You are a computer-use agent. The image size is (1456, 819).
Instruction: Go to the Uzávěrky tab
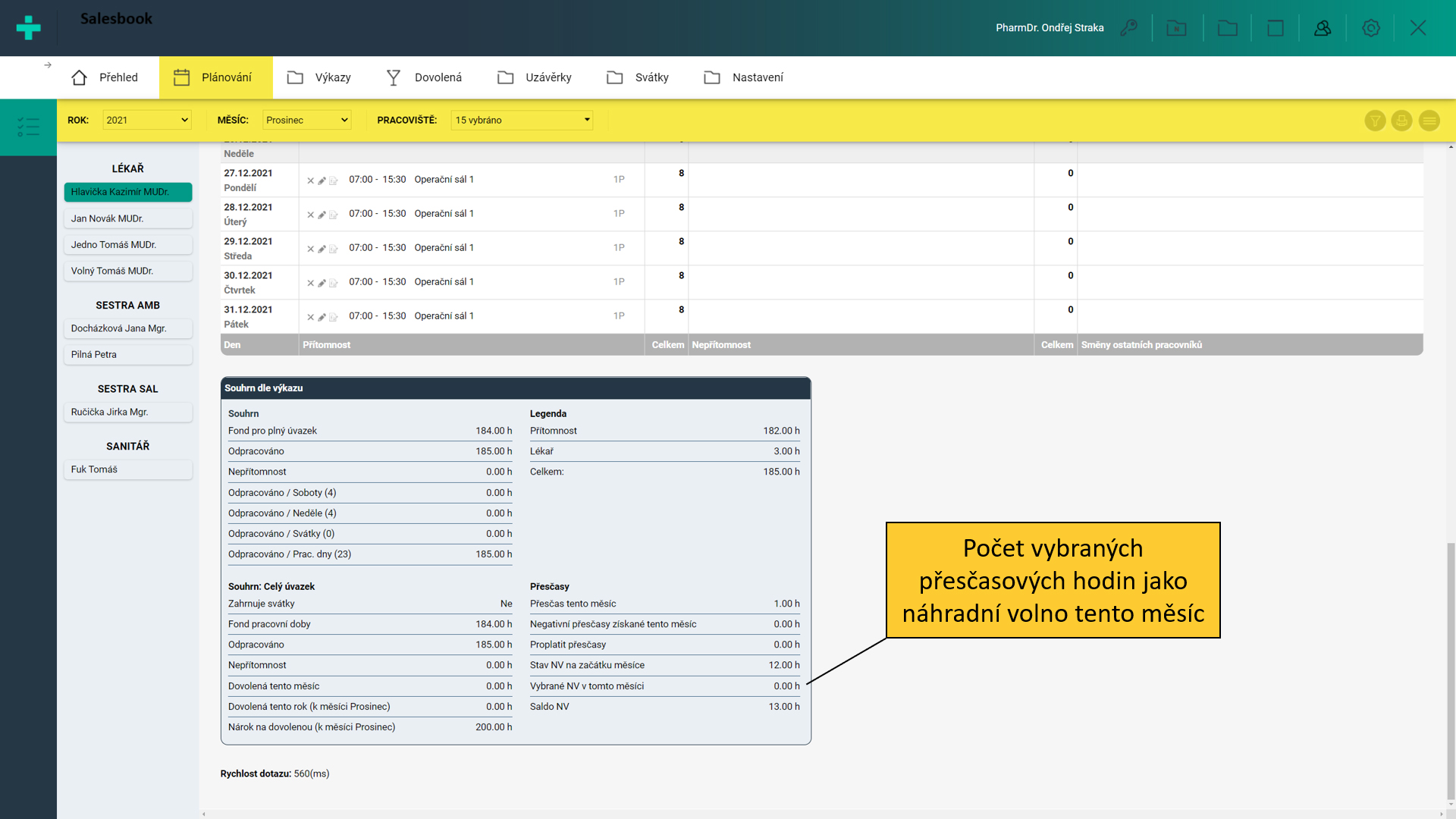tap(535, 77)
